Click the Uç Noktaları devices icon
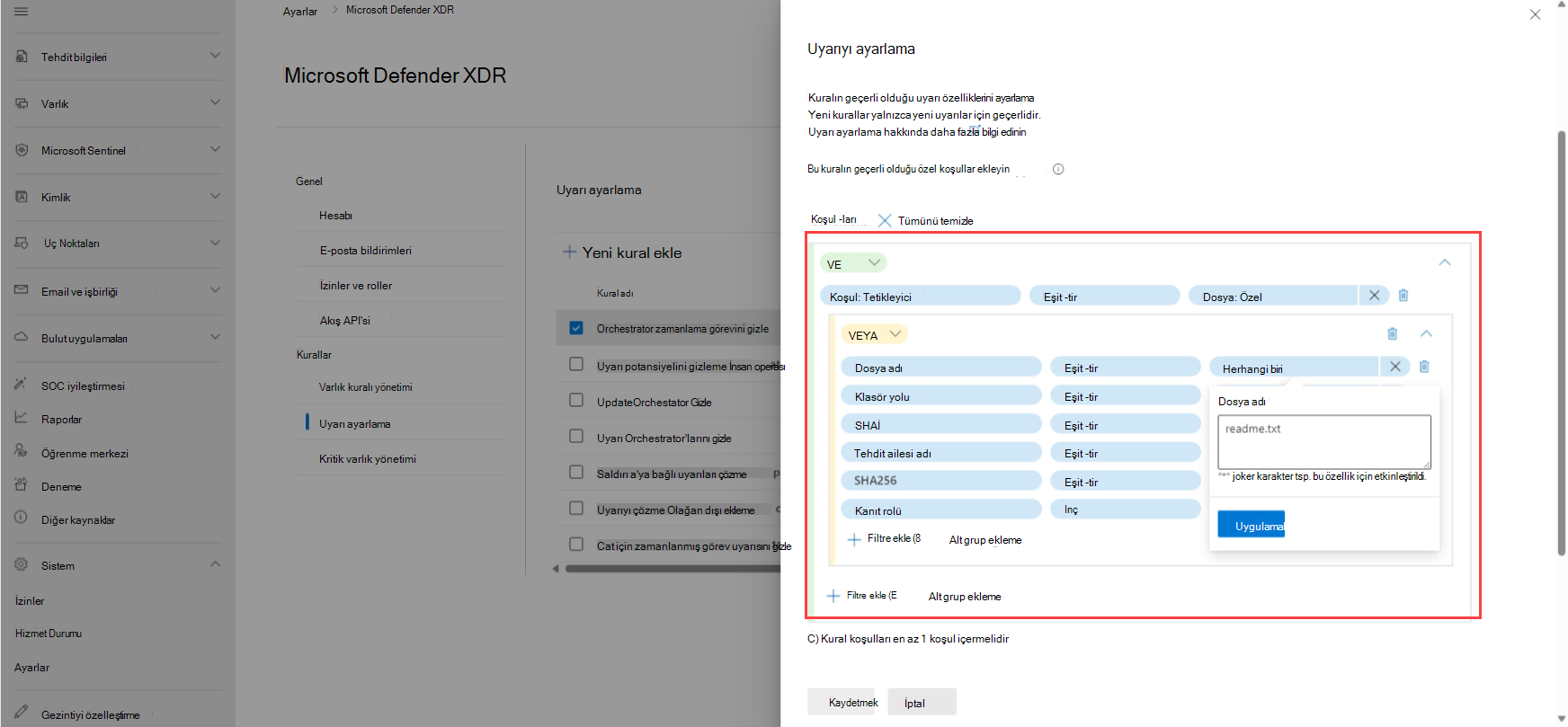 (22, 243)
